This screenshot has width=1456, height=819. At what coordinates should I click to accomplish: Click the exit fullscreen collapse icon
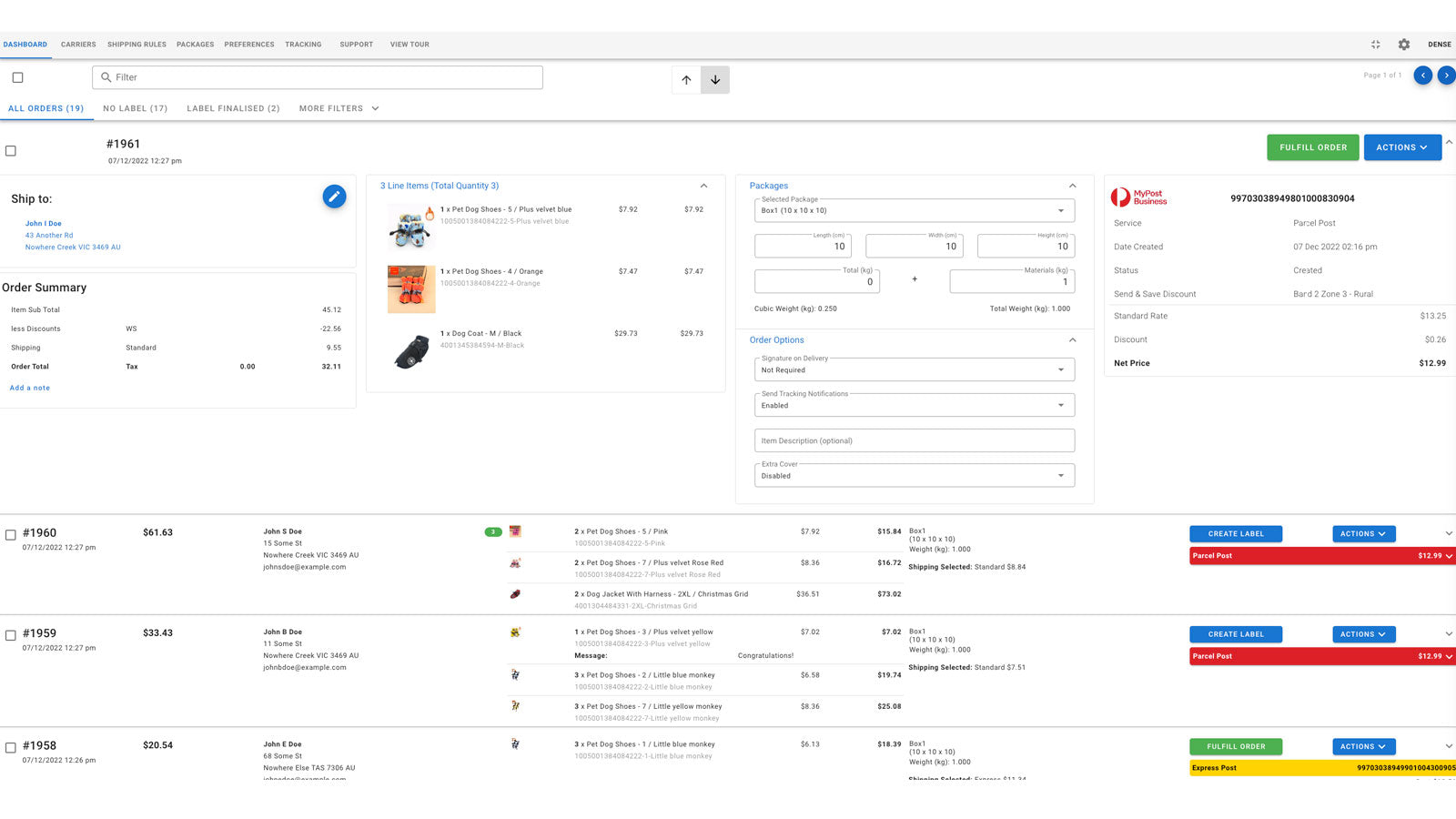coord(1376,45)
